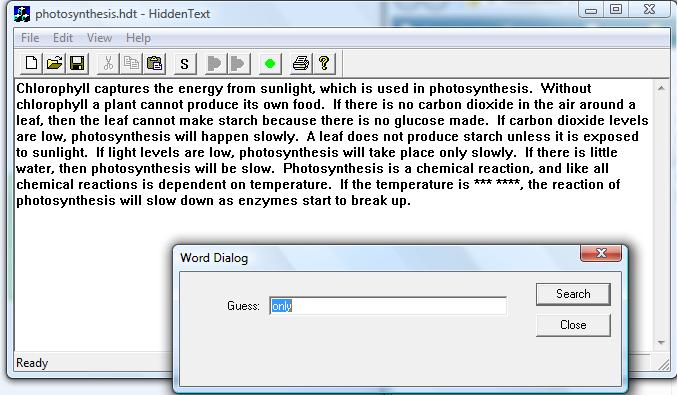The image size is (678, 395).
Task: Click the hidden words '*** ****' in the text
Action: coord(496,184)
